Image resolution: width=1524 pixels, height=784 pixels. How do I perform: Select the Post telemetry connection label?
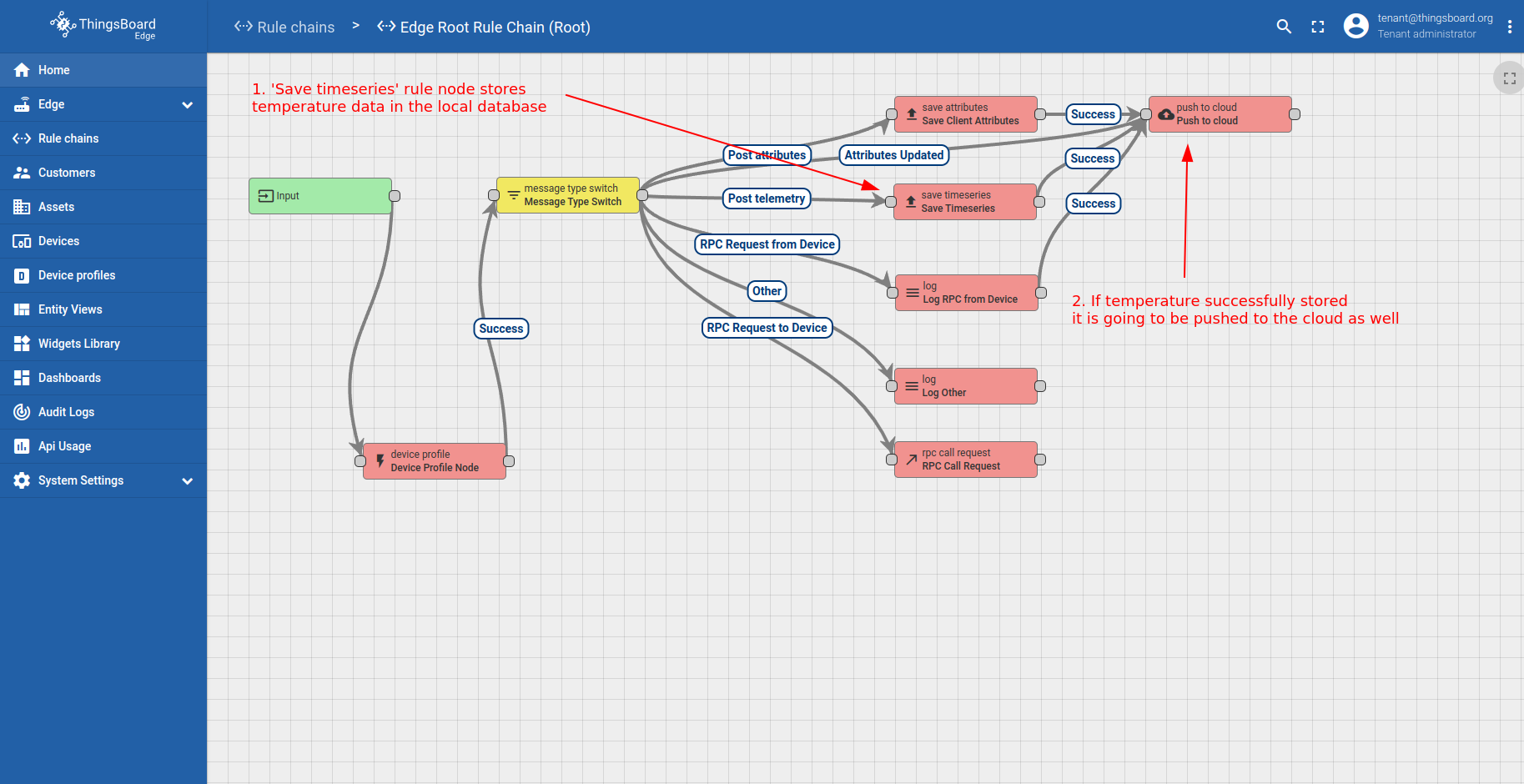coord(767,199)
